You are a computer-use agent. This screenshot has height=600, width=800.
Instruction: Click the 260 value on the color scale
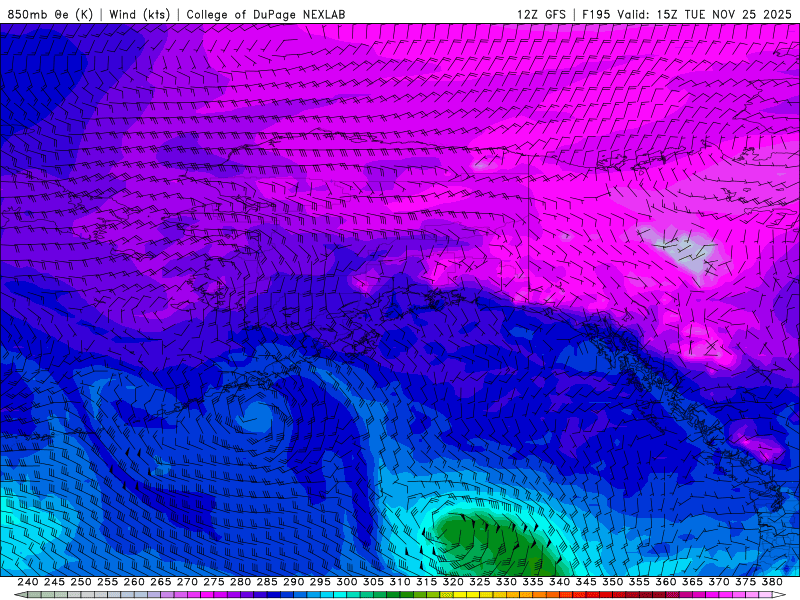tap(134, 582)
